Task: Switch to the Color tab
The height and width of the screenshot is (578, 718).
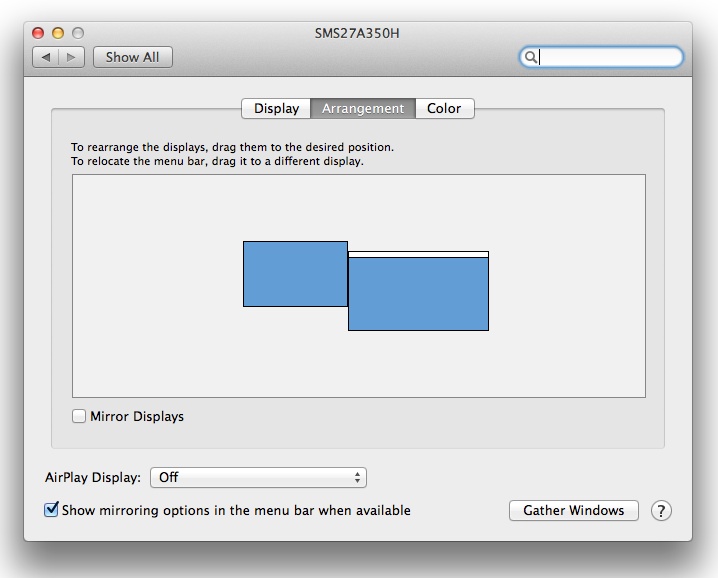Action: (444, 109)
